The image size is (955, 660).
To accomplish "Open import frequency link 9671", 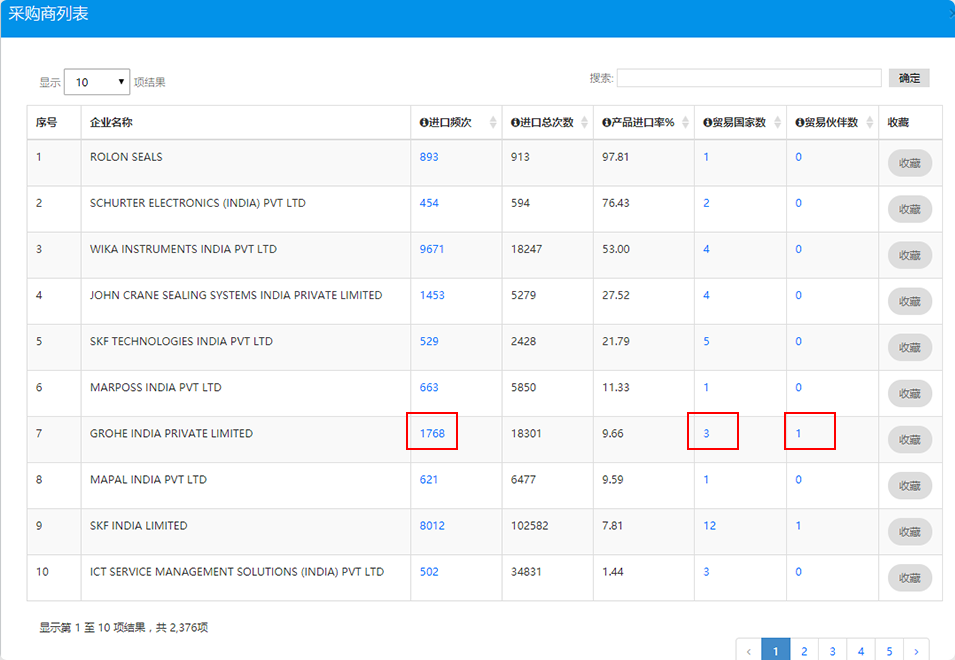I will click(x=432, y=249).
